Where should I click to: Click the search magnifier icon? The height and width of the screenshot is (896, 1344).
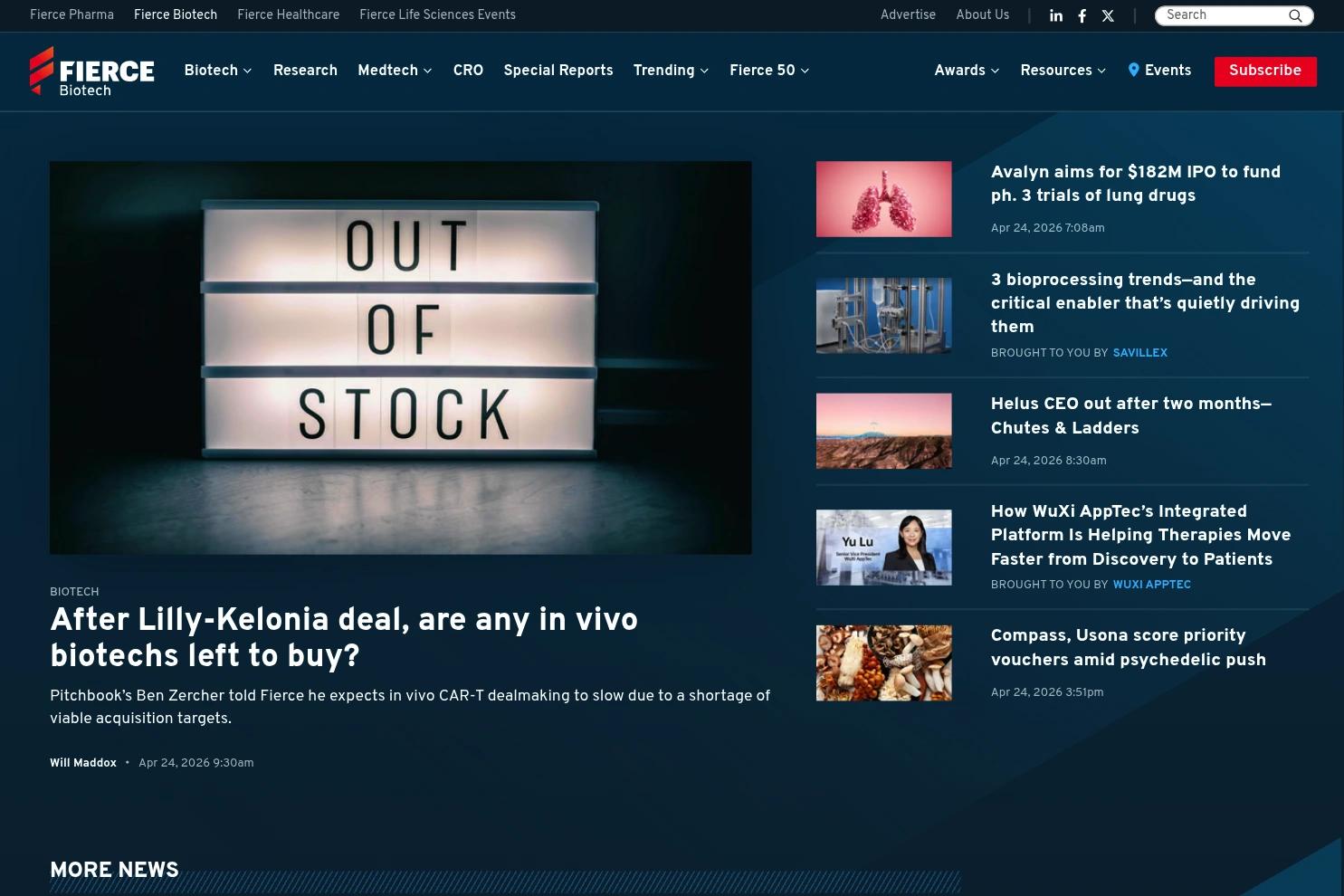pos(1295,15)
